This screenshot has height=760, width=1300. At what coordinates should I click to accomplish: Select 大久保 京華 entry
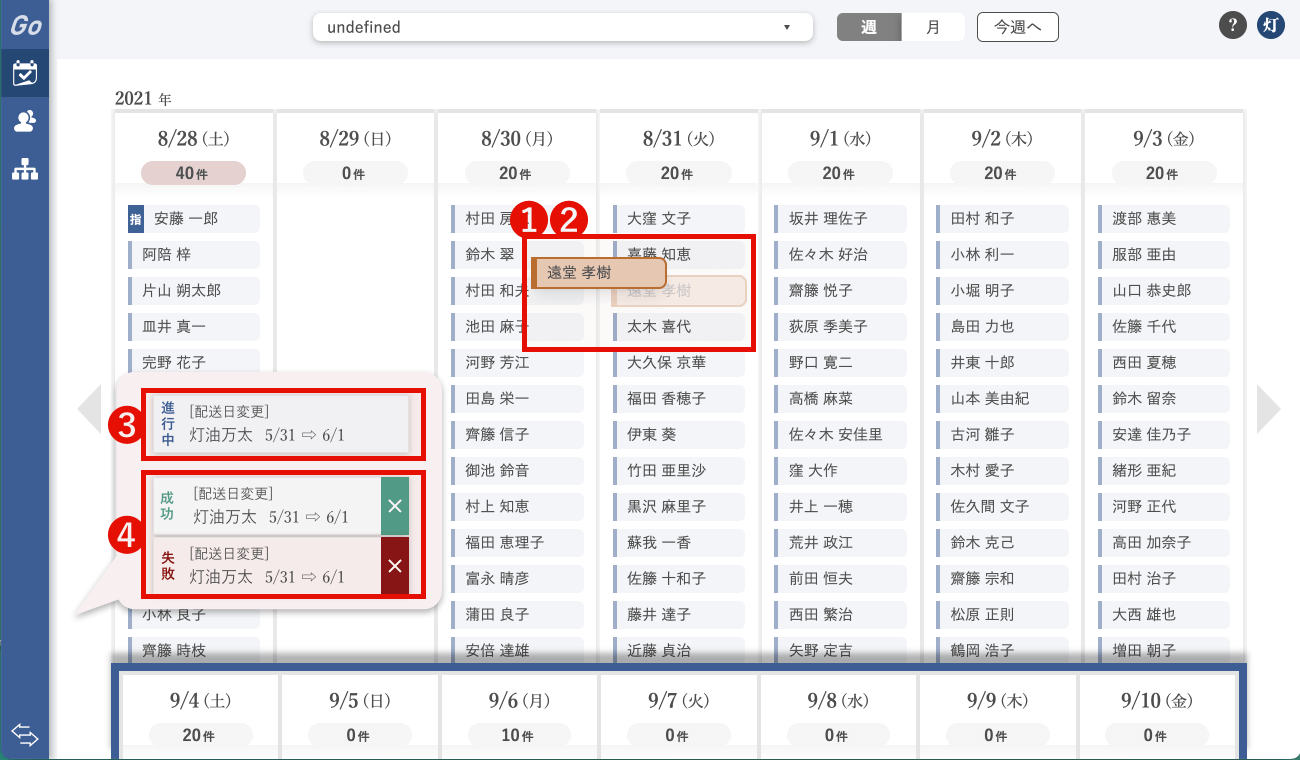(679, 363)
